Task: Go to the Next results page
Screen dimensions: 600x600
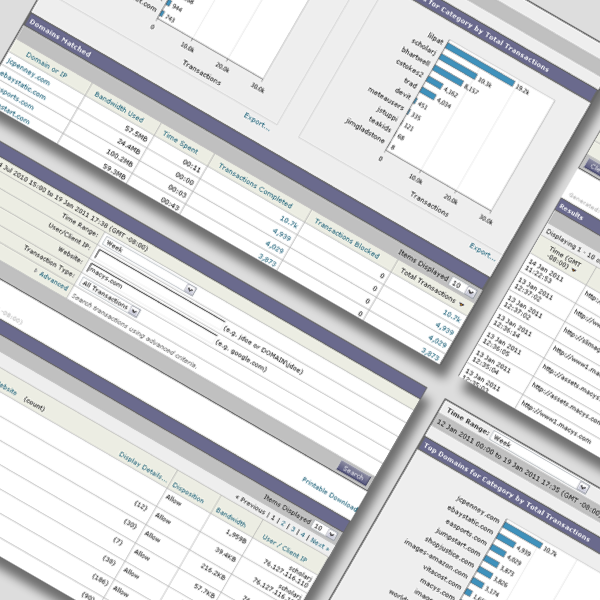Action: [320, 544]
